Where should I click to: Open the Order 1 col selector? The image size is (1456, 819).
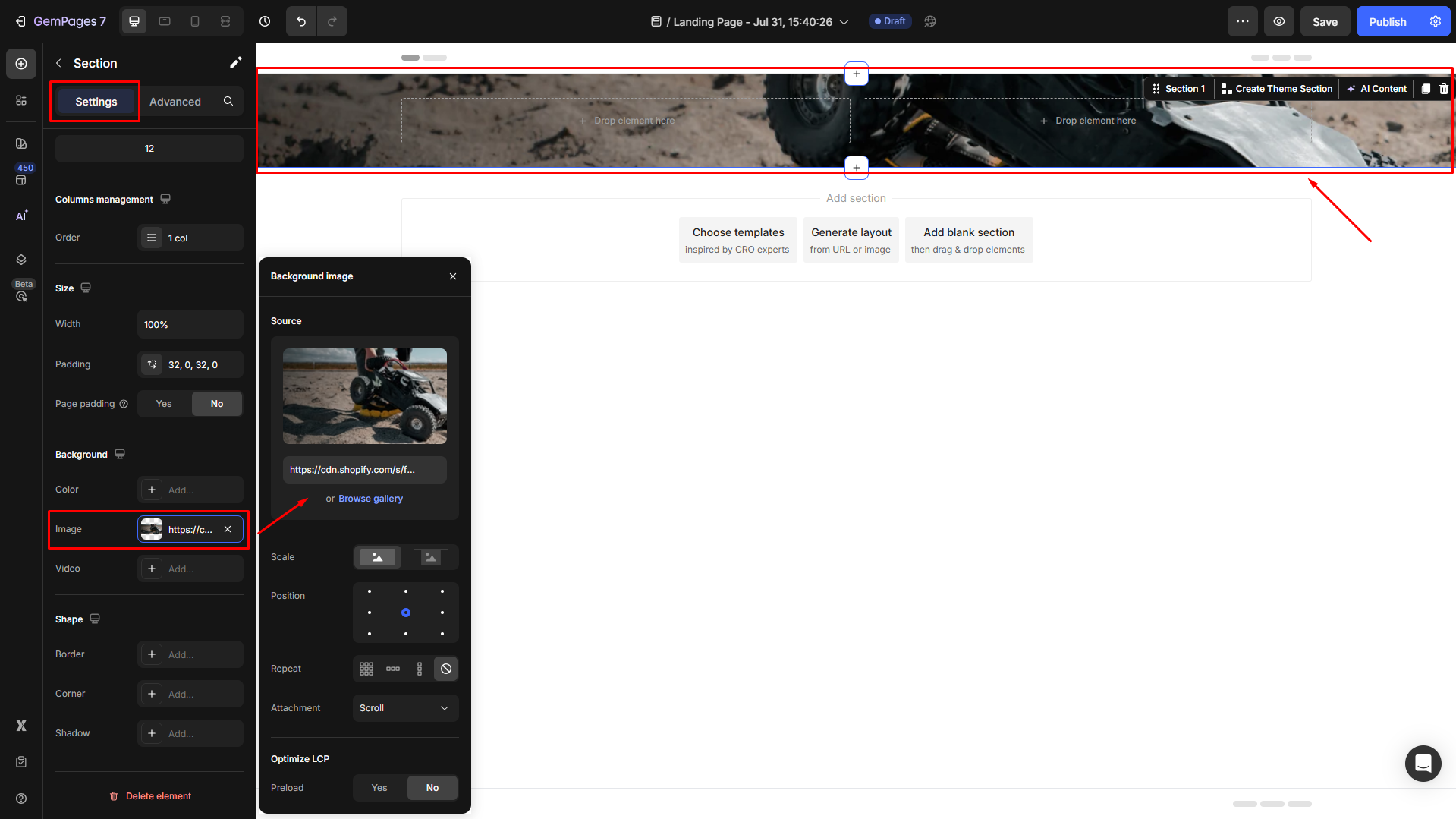(x=190, y=238)
